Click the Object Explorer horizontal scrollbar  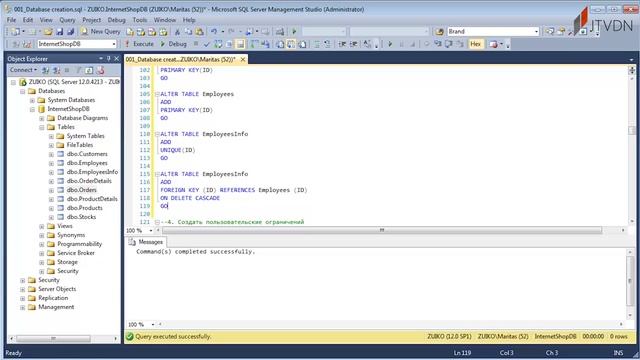[53, 339]
